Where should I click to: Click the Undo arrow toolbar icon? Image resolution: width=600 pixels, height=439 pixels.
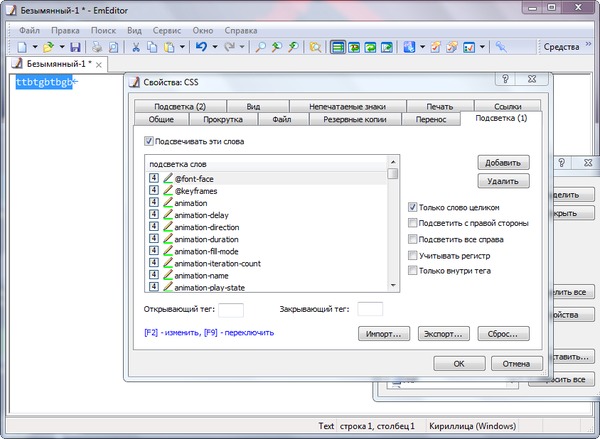click(202, 47)
